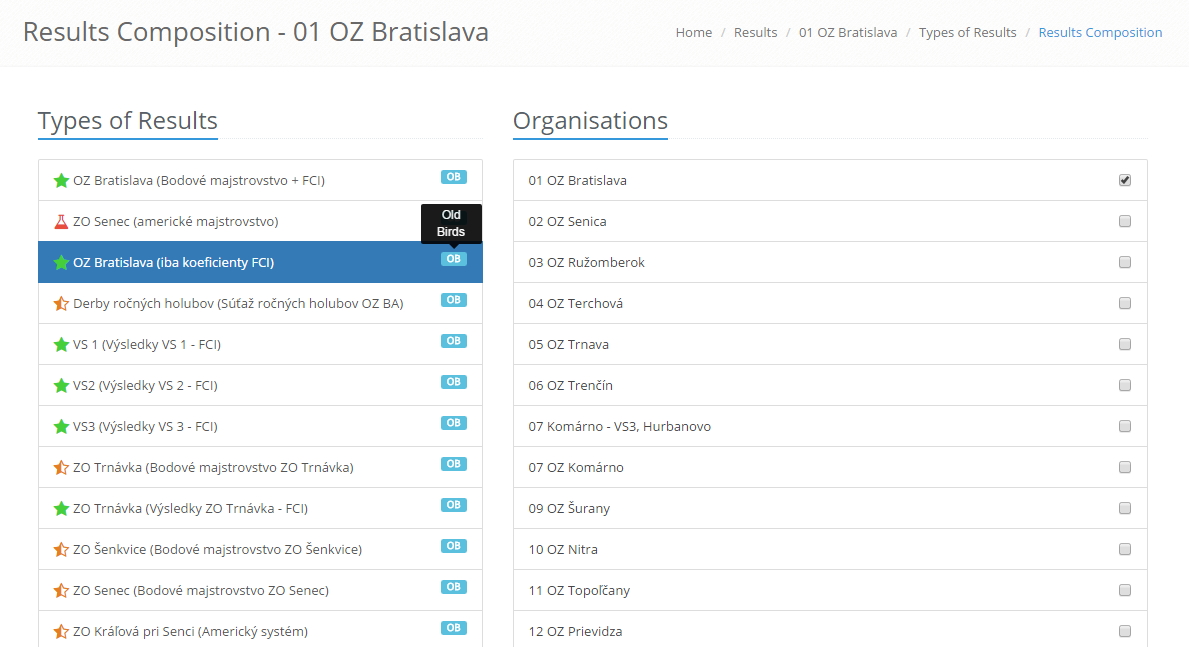The width and height of the screenshot is (1189, 647).
Task: Click green star beside ZO Trnávka FCI results
Action: pos(61,509)
